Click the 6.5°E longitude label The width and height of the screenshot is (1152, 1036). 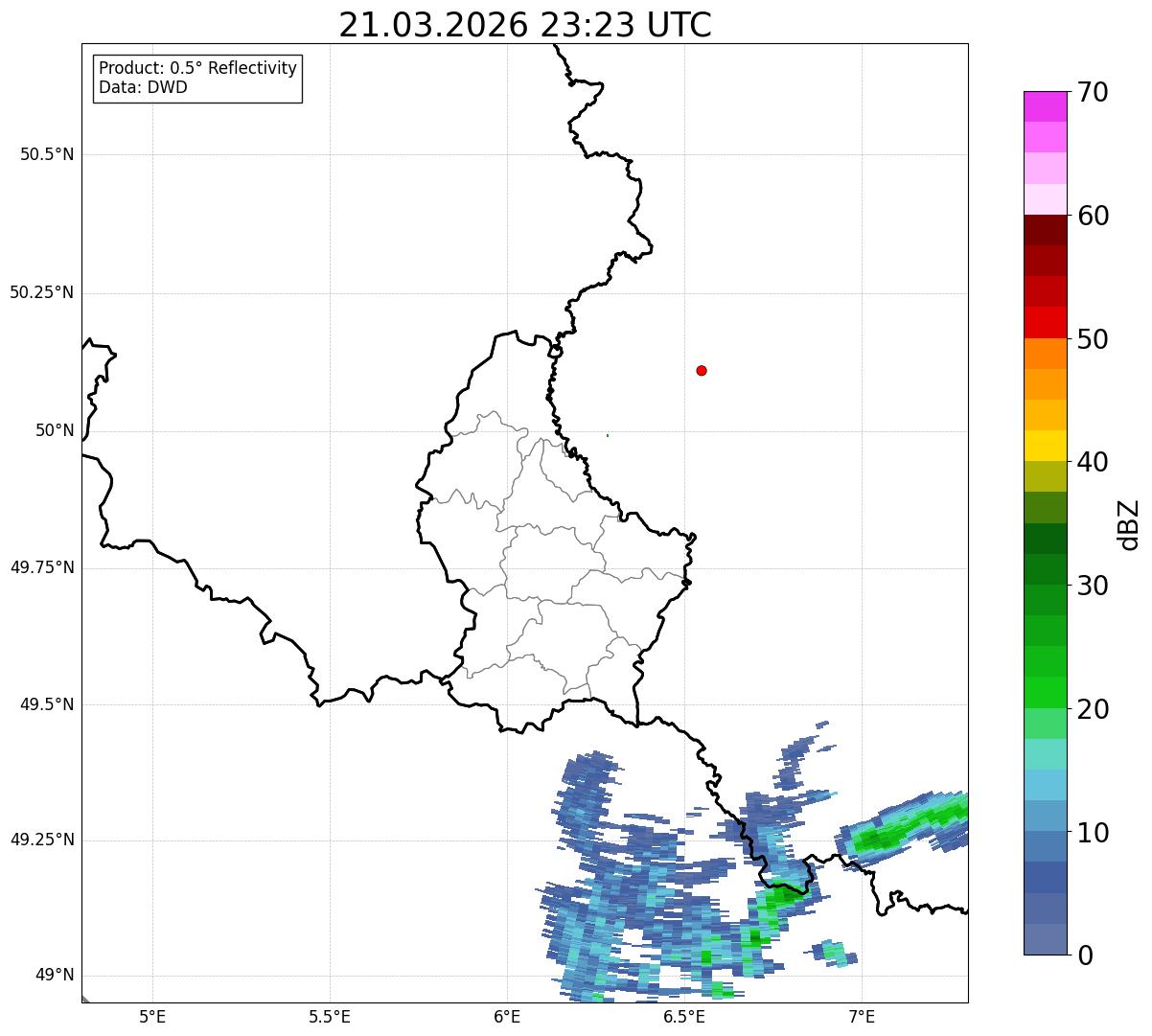[684, 1016]
